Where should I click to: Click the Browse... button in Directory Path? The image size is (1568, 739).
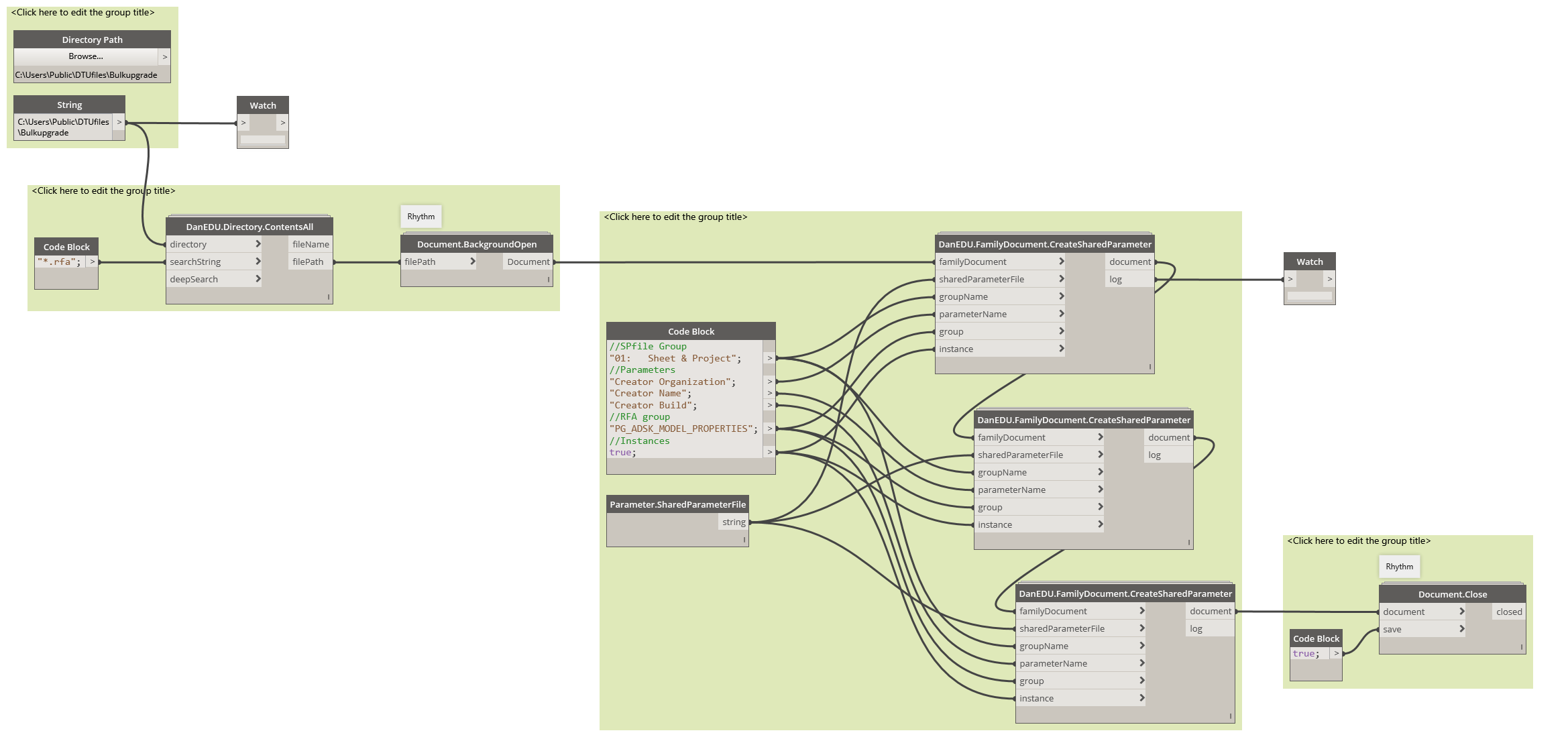click(86, 56)
